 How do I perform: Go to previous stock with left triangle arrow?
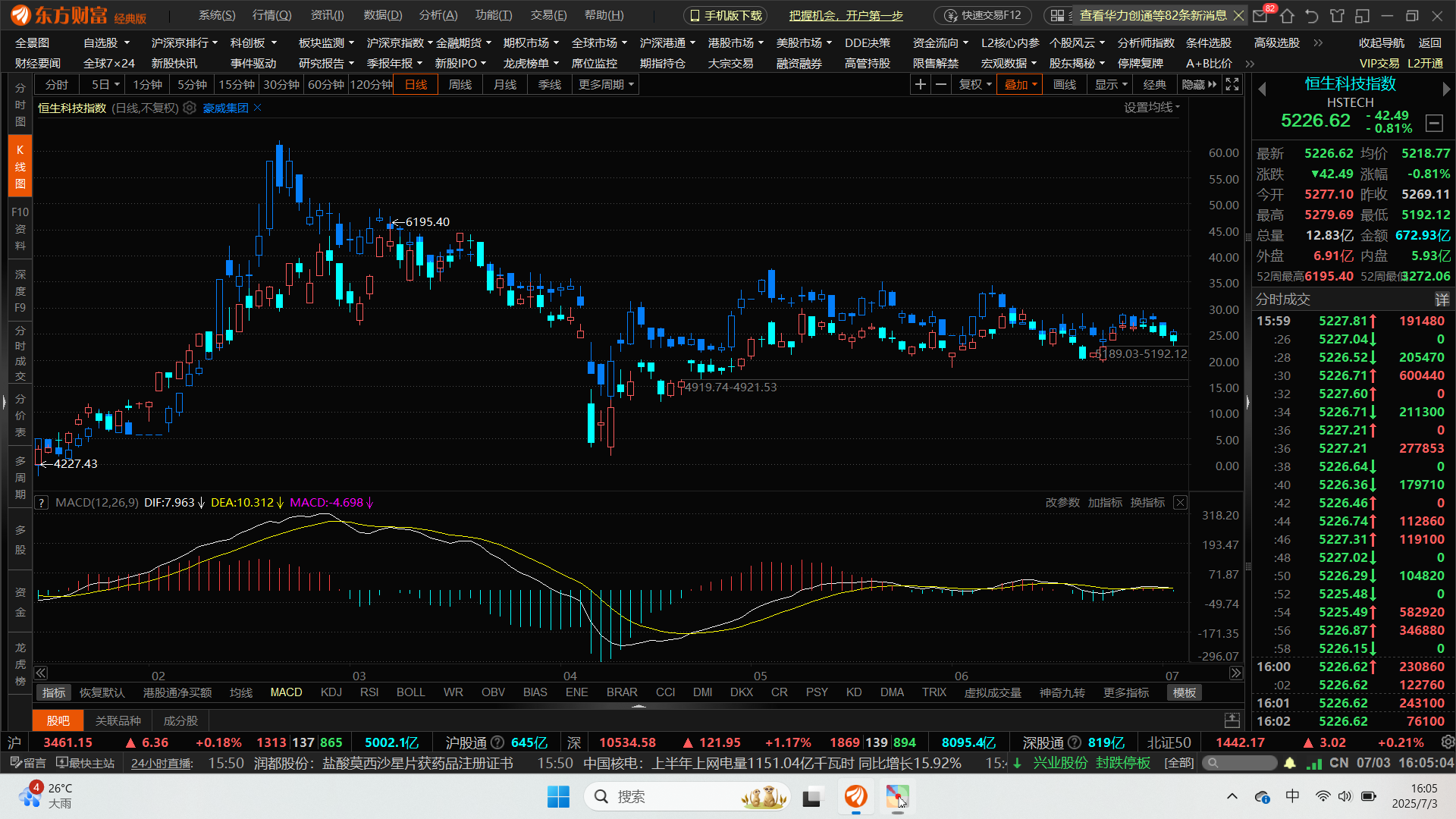coord(1262,89)
